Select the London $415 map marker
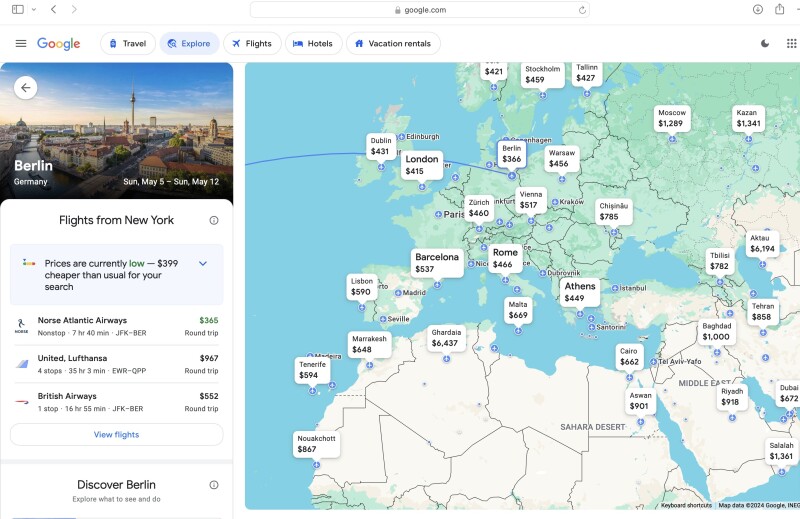 pos(421,165)
